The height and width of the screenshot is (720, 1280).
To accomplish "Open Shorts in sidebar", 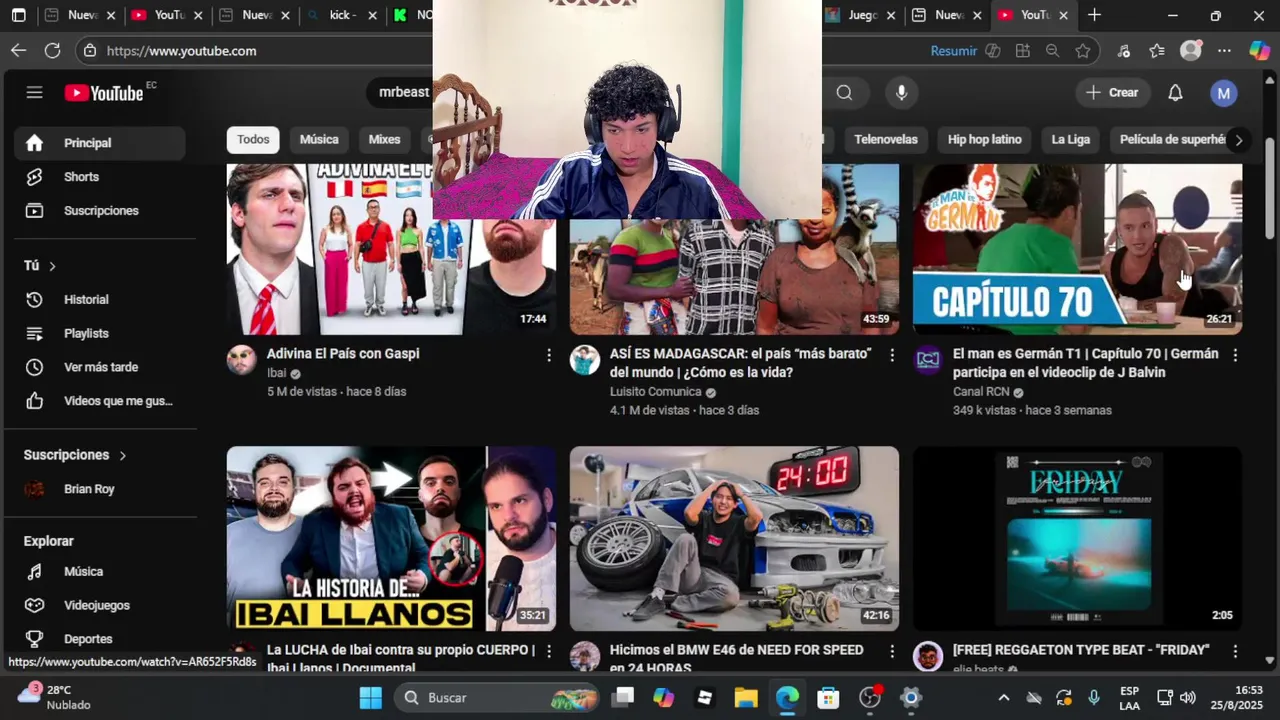I will pos(100,177).
